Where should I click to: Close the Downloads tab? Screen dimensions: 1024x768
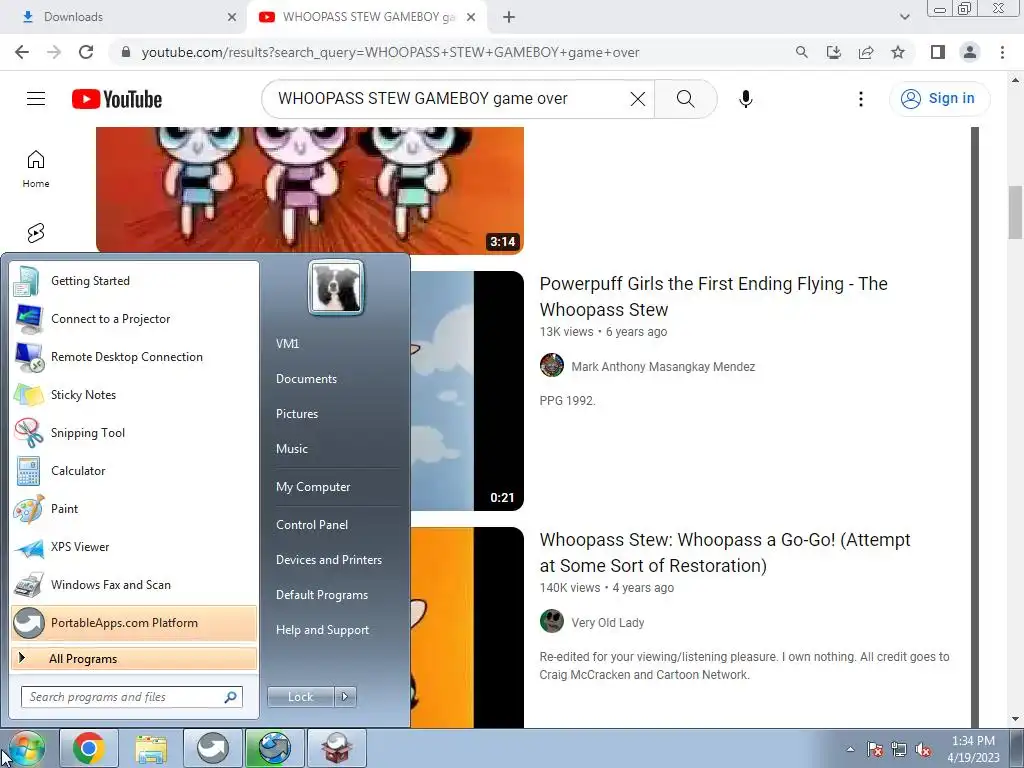232,17
